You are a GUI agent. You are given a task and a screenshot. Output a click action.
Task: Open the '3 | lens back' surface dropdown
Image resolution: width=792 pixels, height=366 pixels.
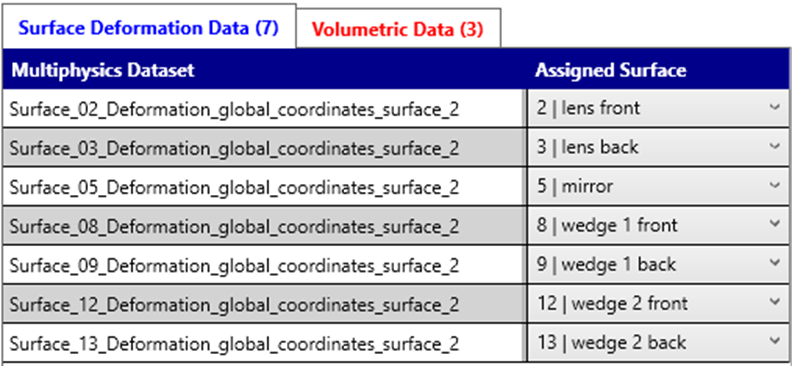click(x=658, y=147)
